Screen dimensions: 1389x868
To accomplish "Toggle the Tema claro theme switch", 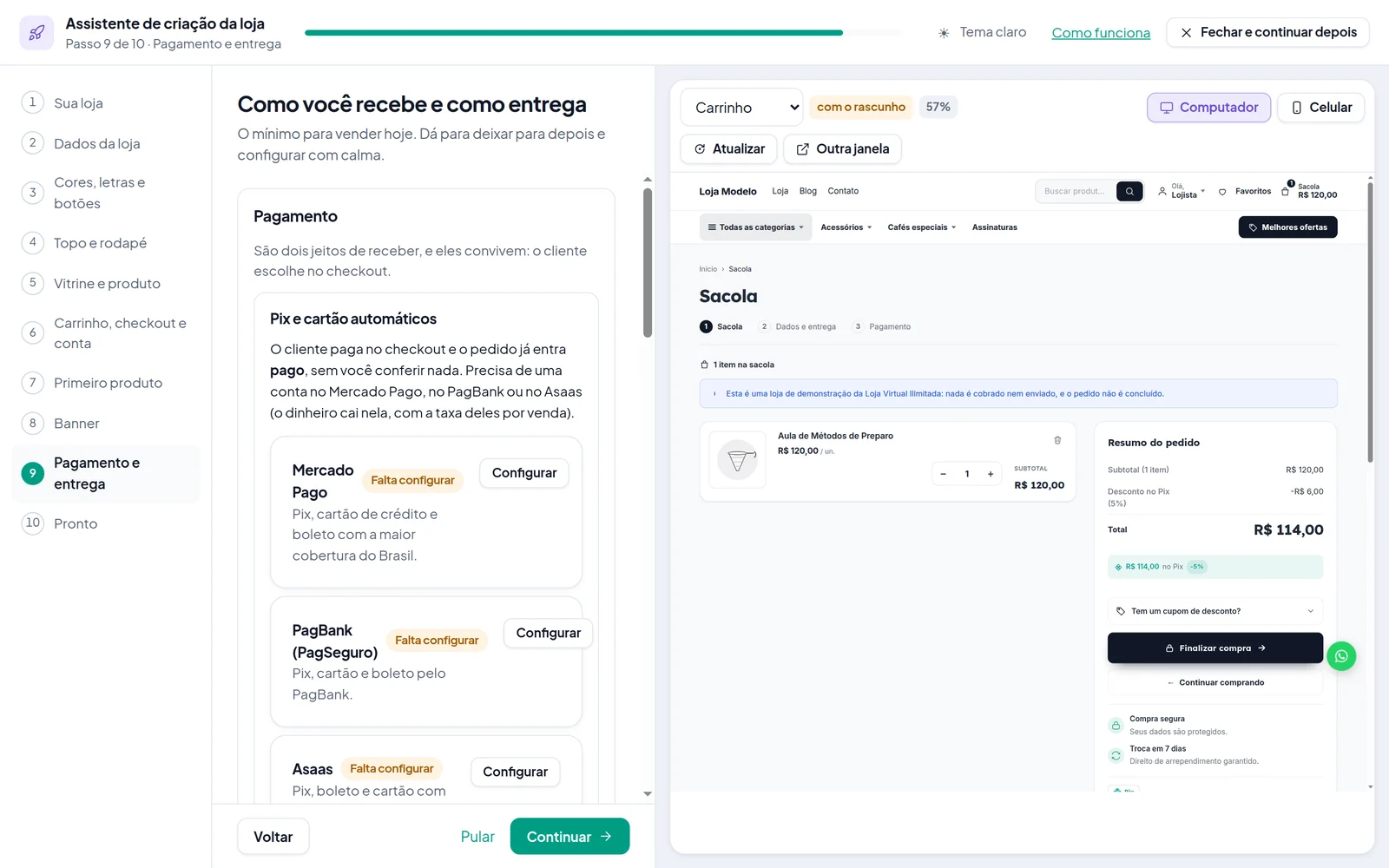I will [982, 32].
